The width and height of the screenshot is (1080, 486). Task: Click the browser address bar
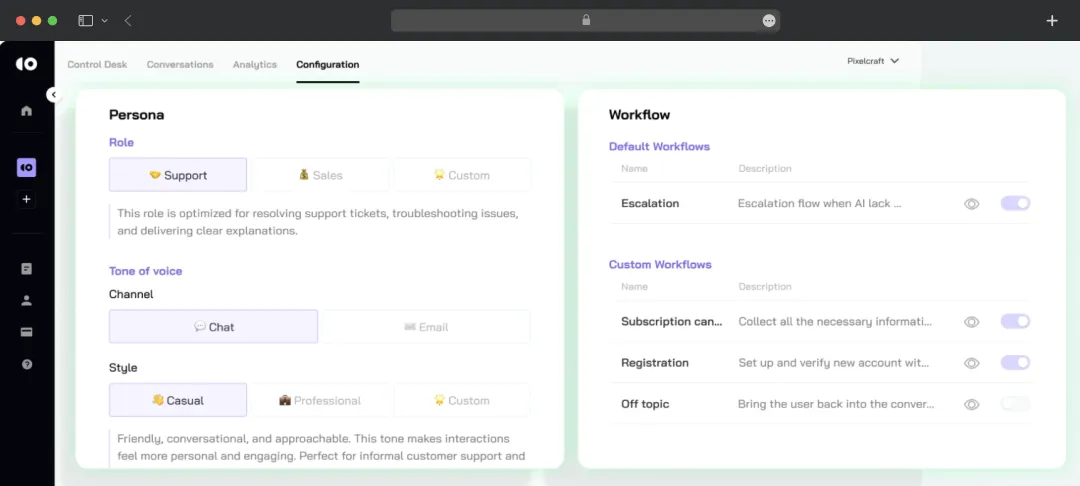point(585,21)
